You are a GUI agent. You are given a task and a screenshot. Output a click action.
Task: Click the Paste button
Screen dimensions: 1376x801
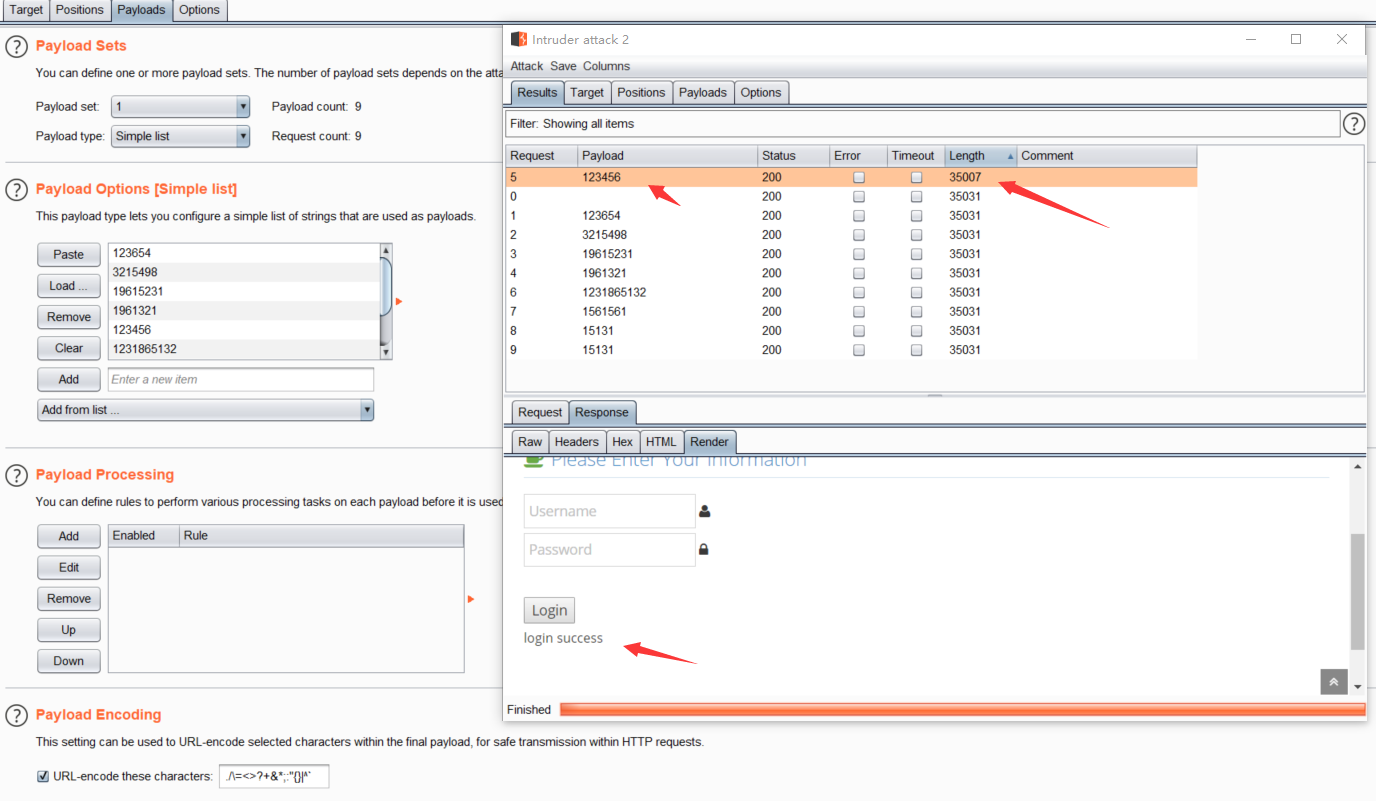pos(69,255)
